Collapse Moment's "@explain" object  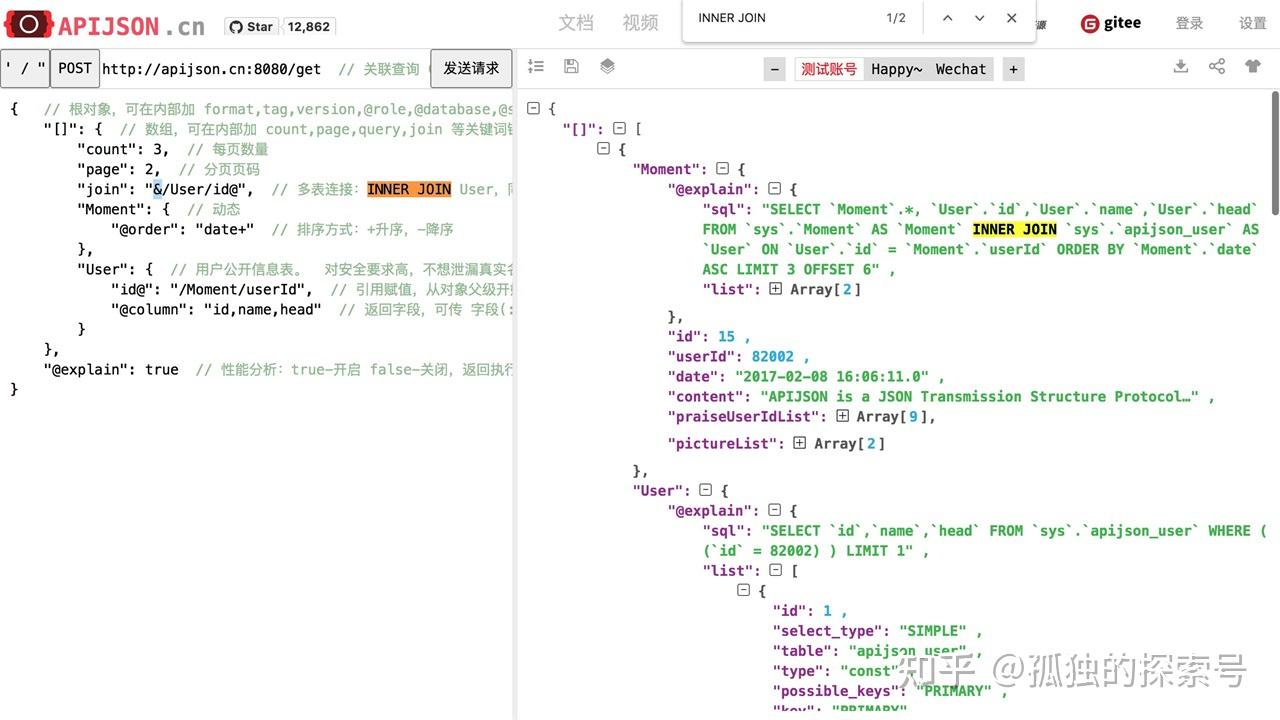[x=774, y=189]
